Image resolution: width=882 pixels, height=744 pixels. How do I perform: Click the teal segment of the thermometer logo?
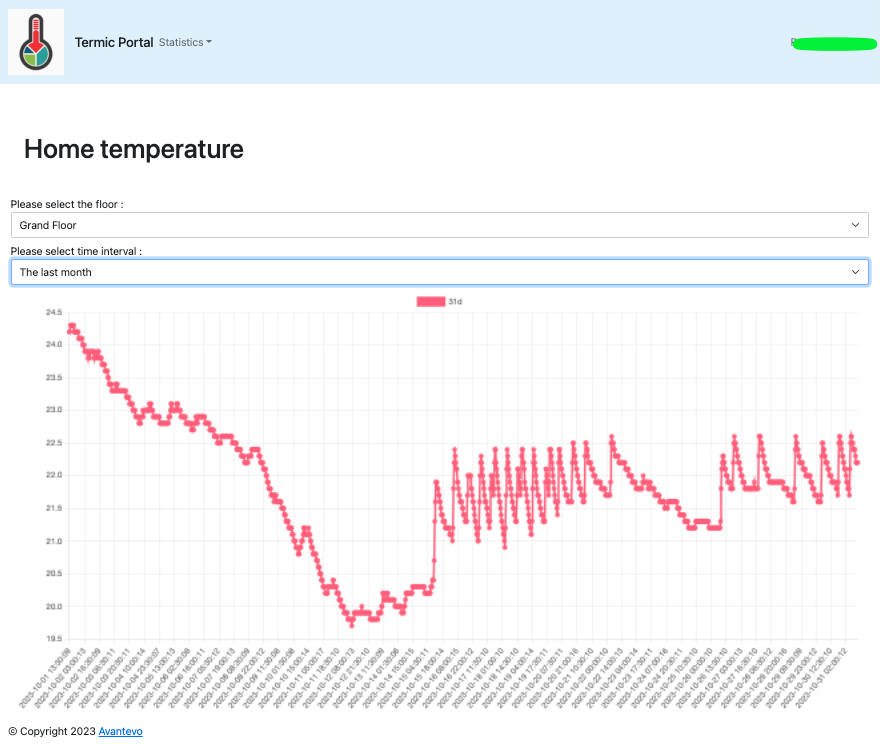click(42, 56)
